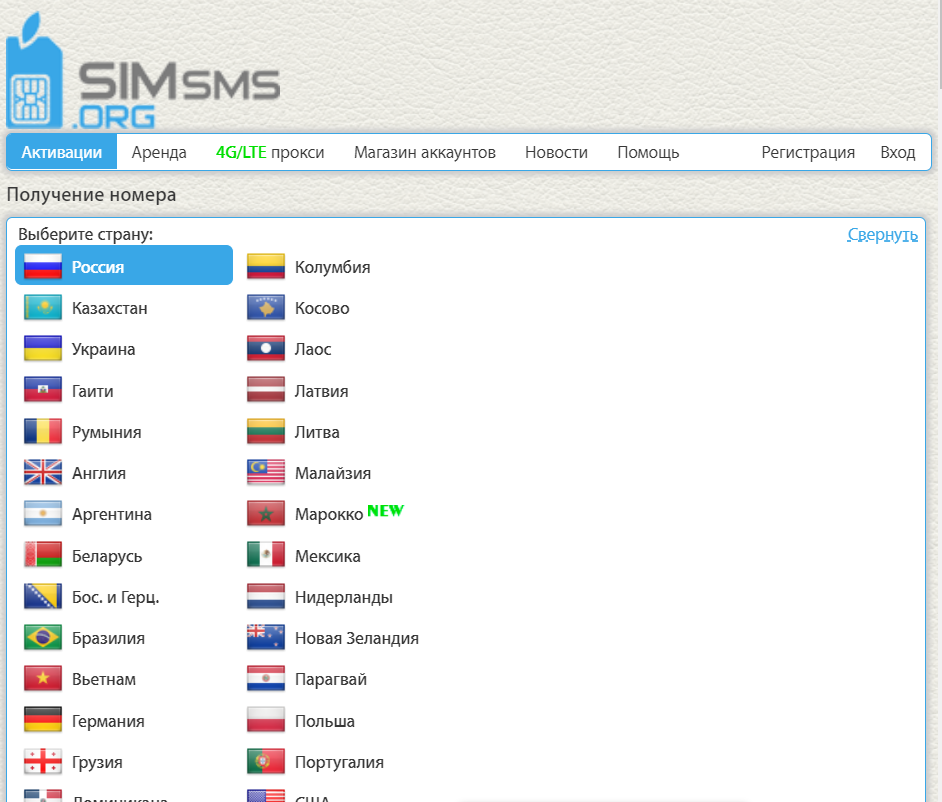Select the country name Украина

coord(103,350)
